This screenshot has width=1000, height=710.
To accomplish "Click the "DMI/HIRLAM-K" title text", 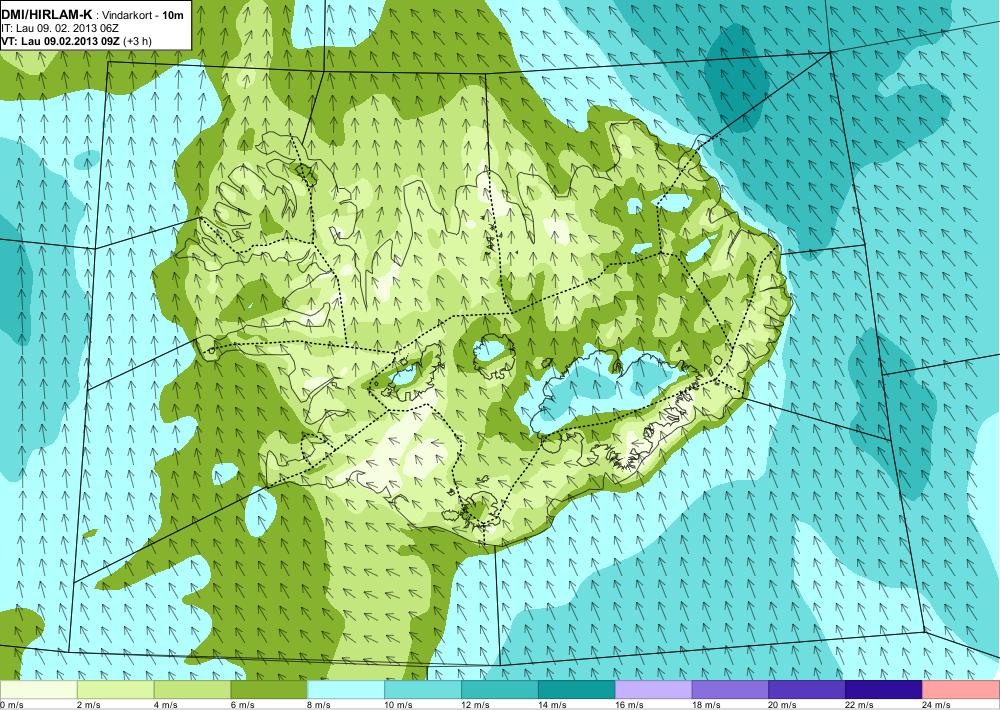I will (x=47, y=13).
